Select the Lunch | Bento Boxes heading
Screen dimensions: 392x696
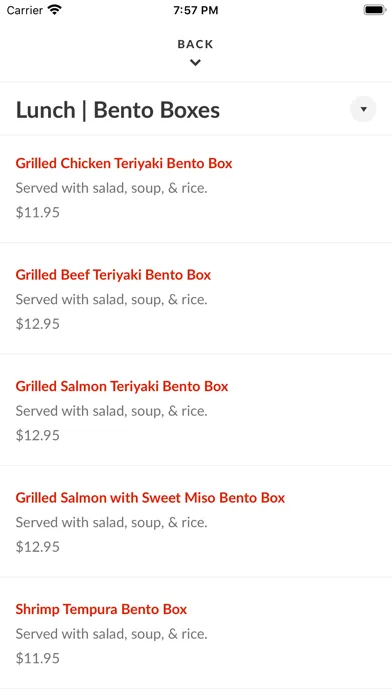click(118, 110)
